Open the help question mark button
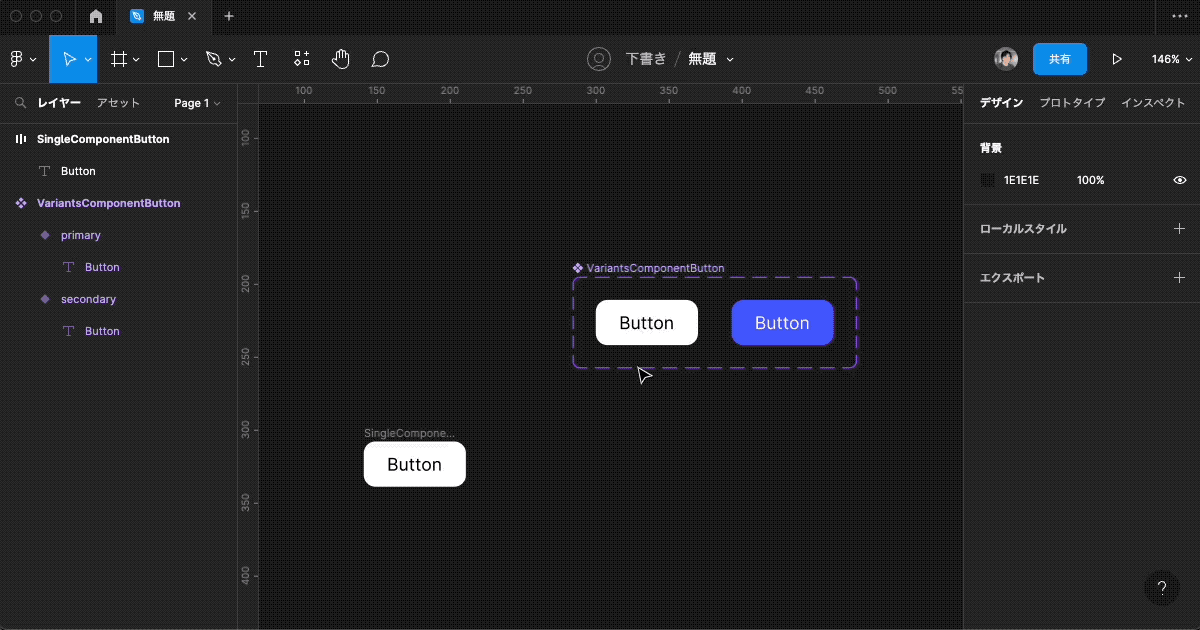1200x630 pixels. 1161,588
